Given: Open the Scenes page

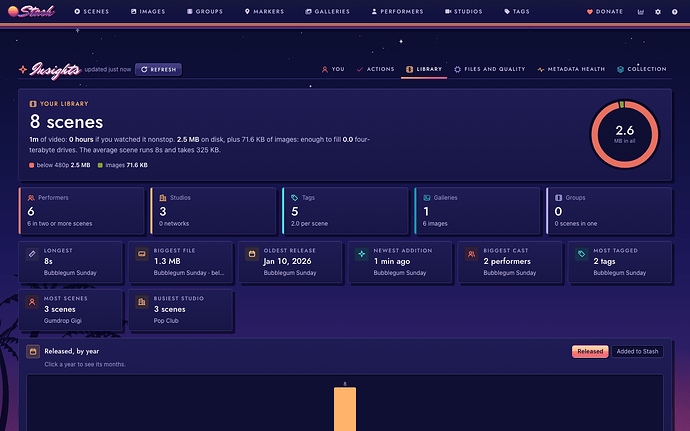Looking at the screenshot, I should 92,11.
